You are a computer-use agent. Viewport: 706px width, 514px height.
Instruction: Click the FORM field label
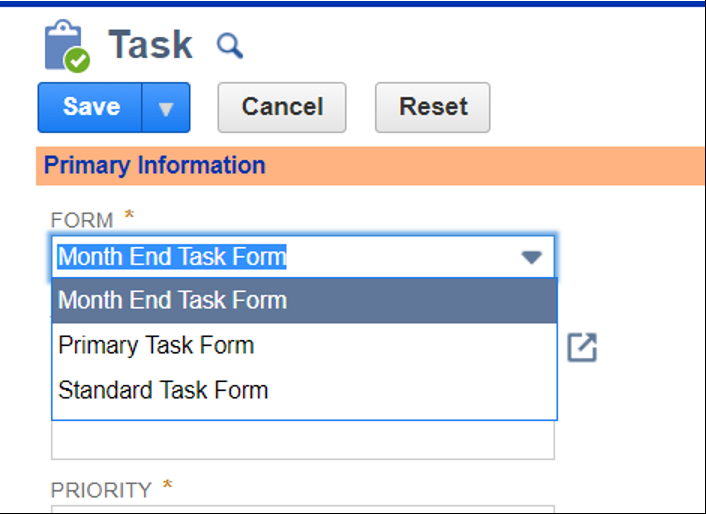(82, 220)
